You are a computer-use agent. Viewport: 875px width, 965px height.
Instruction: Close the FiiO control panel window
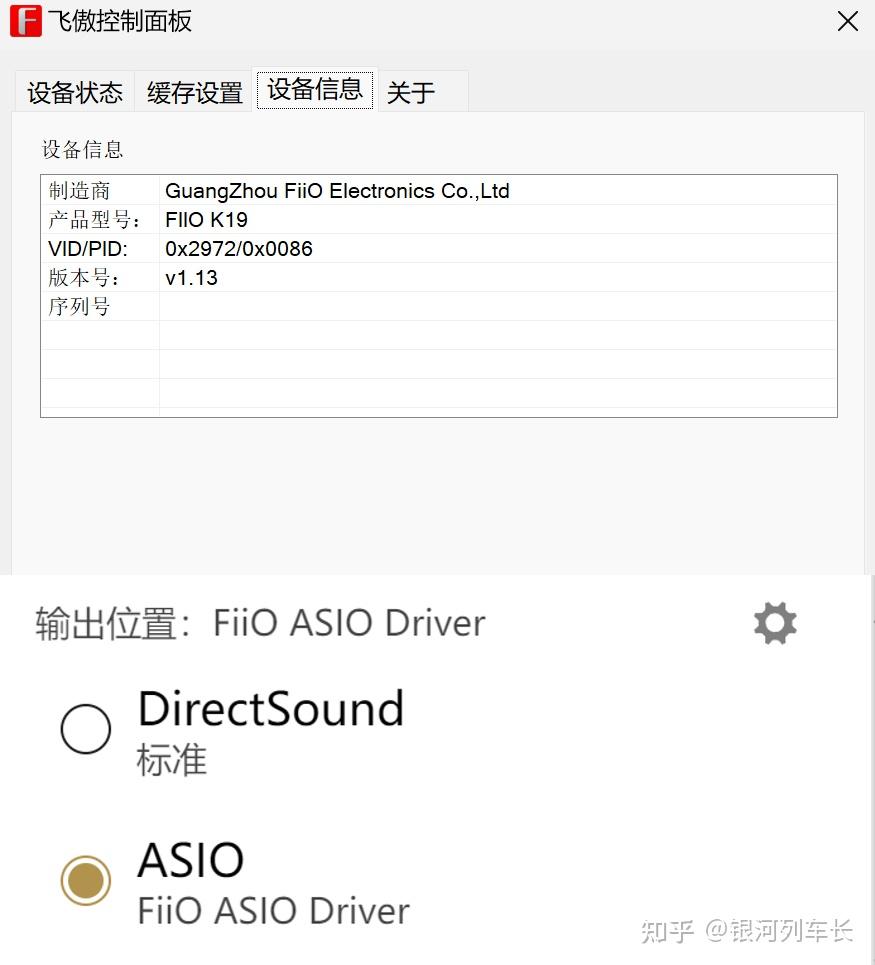coord(847,21)
